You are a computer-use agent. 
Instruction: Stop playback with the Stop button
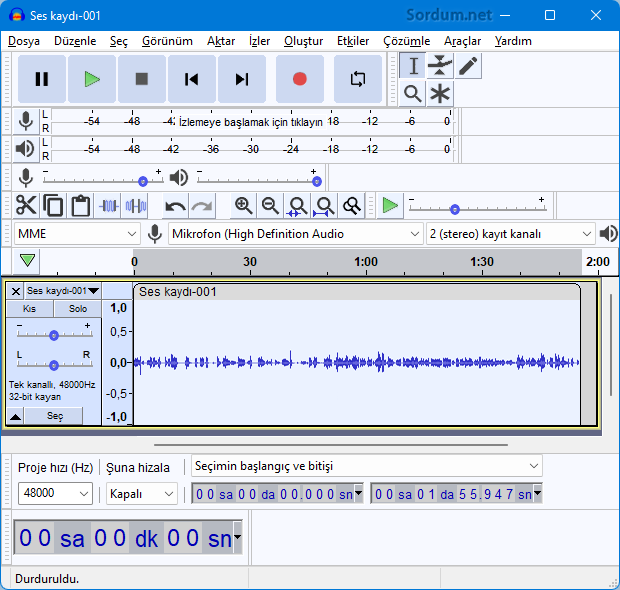coord(142,79)
